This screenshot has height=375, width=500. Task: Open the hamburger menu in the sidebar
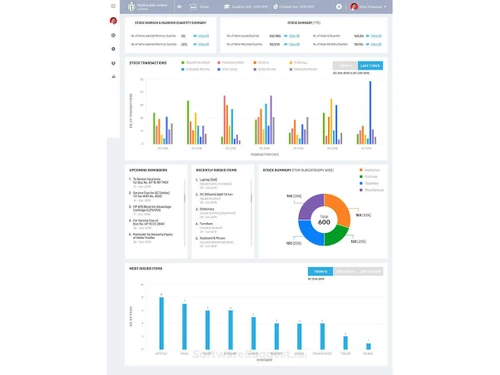113,6
